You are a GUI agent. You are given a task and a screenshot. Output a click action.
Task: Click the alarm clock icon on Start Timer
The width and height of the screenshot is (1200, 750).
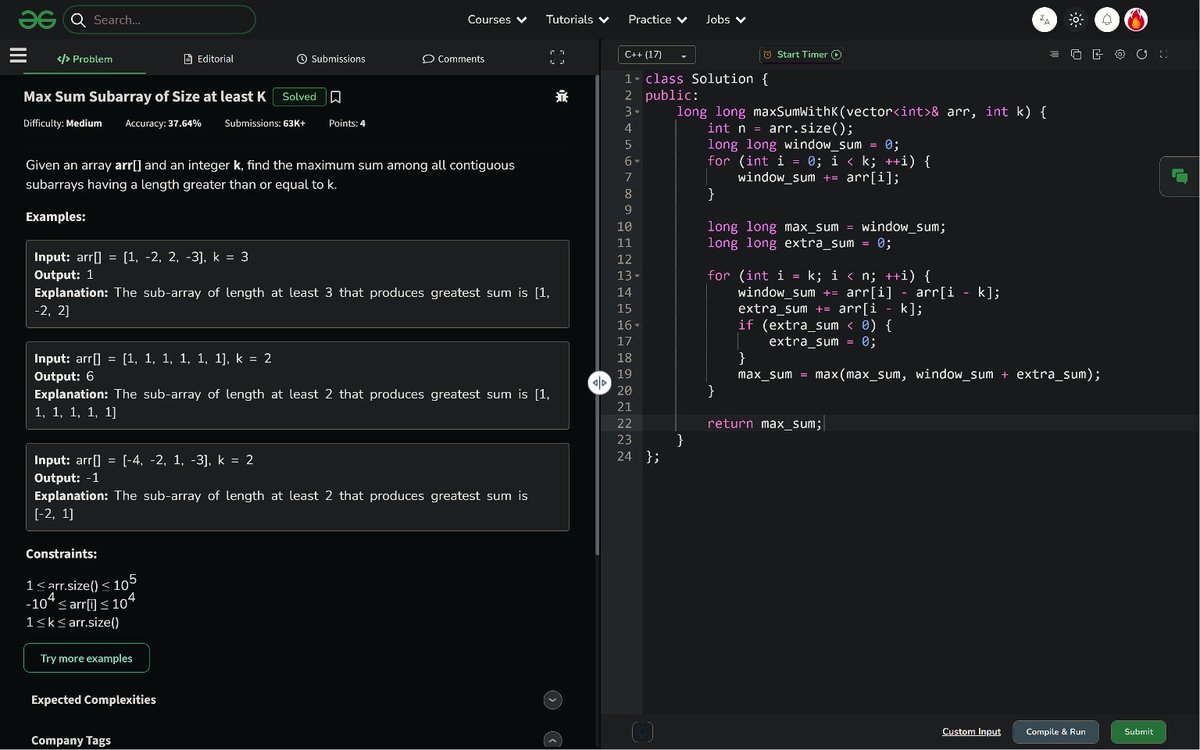click(x=767, y=55)
